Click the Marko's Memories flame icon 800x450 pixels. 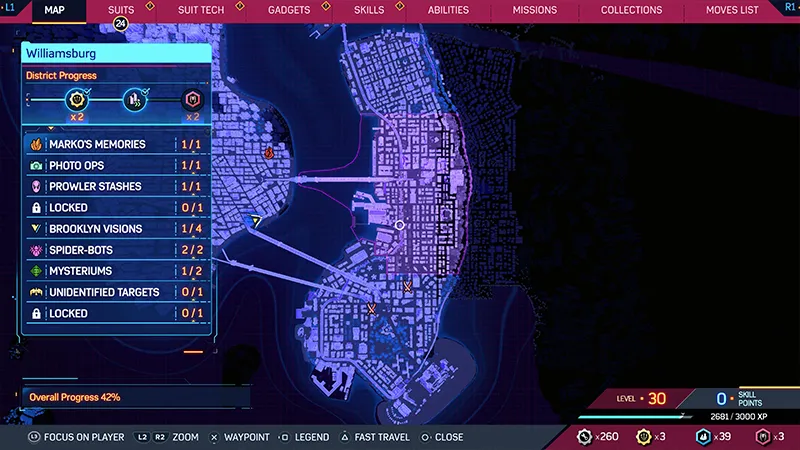coord(36,144)
